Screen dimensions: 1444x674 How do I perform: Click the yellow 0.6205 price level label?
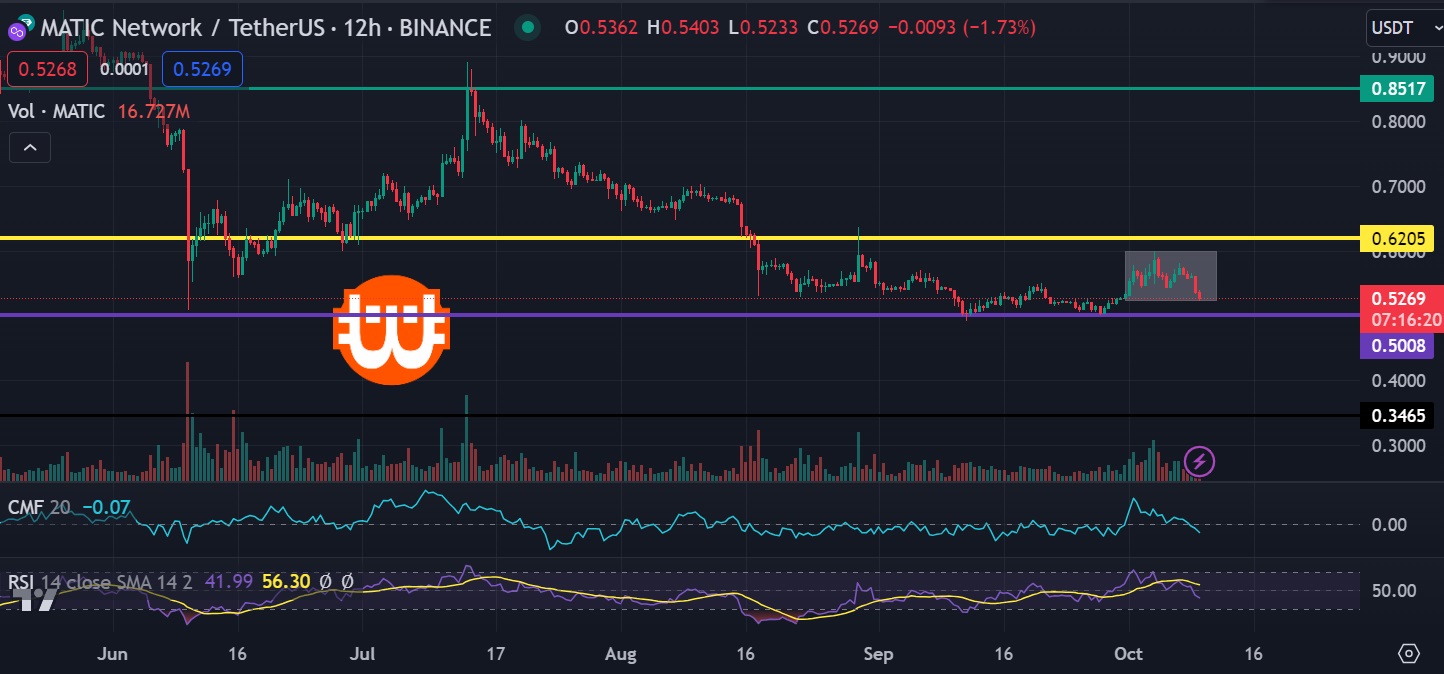pyautogui.click(x=1397, y=238)
